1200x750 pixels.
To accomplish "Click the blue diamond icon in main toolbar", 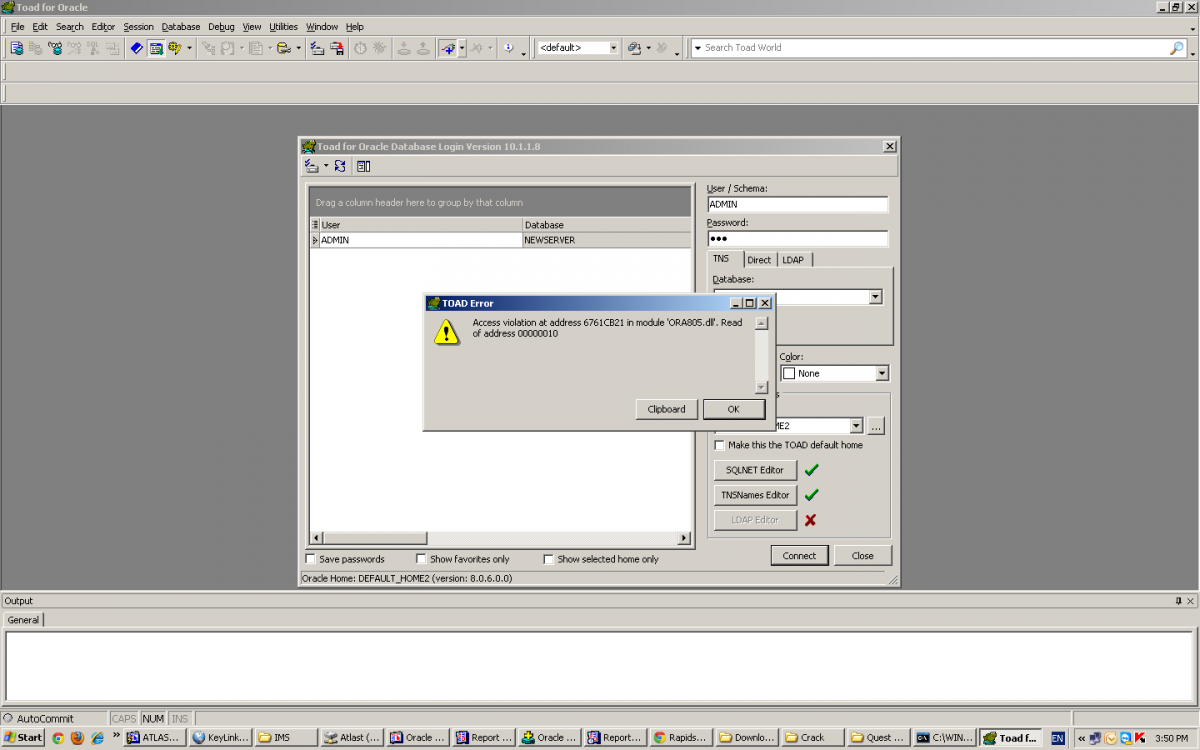I will (x=137, y=48).
